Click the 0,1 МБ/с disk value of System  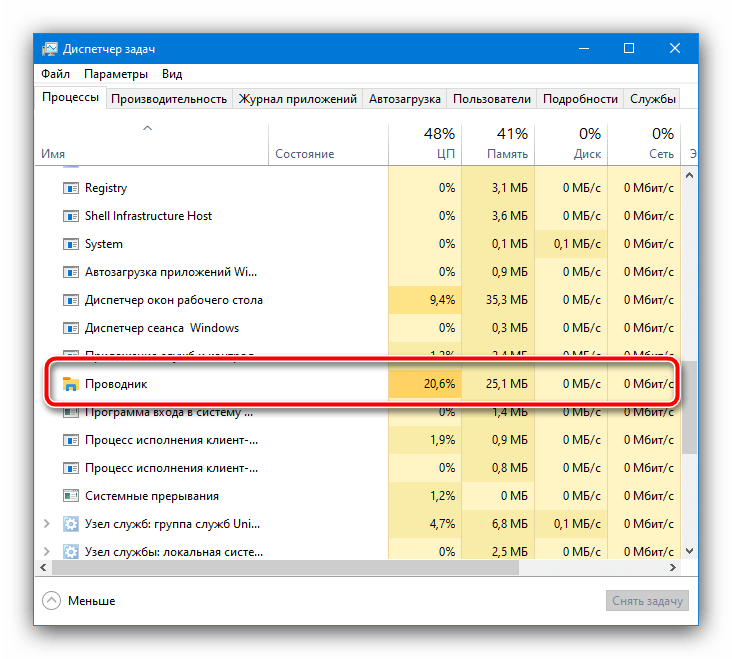pos(577,244)
